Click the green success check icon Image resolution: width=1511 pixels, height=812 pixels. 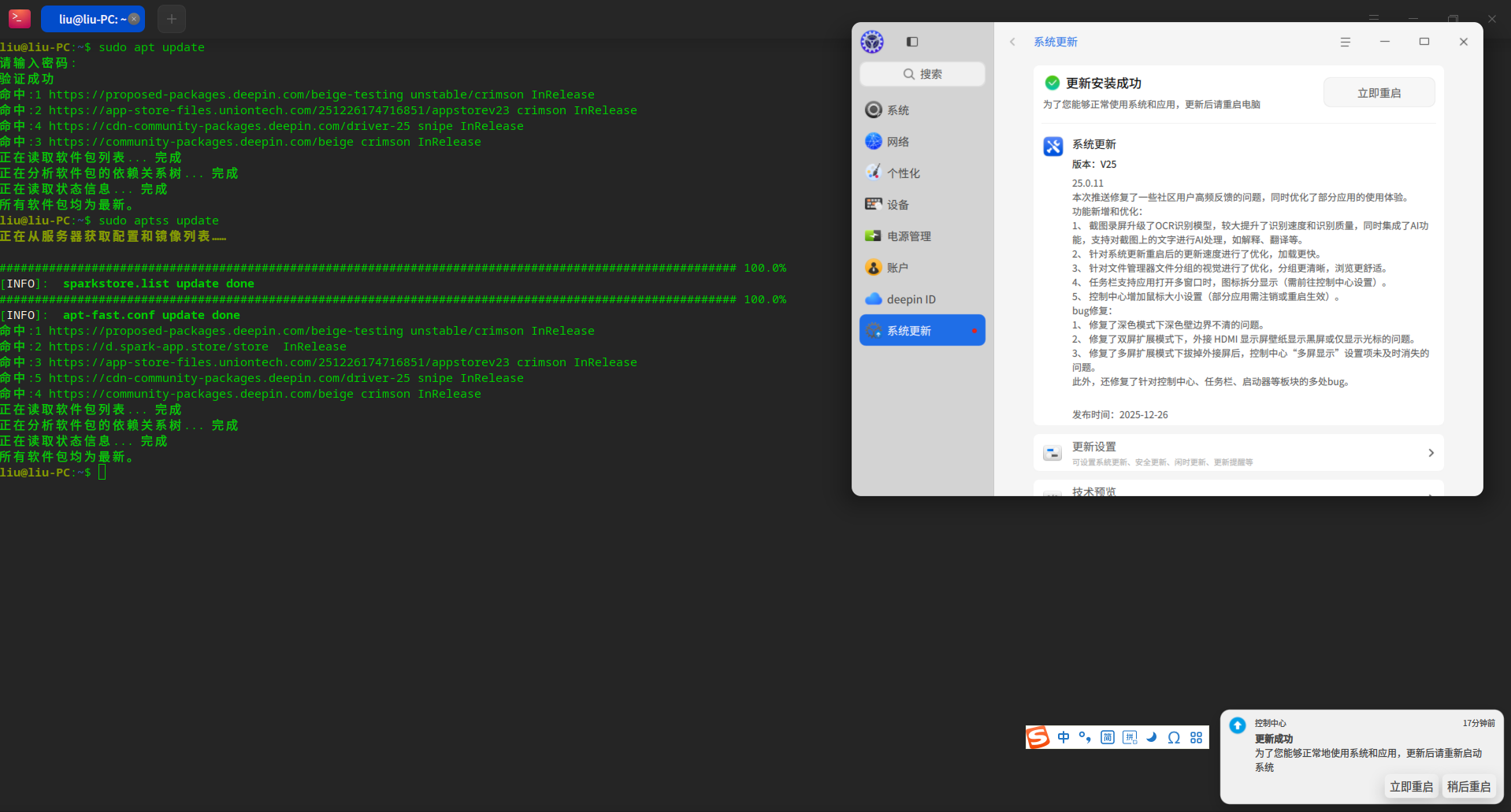click(x=1052, y=83)
